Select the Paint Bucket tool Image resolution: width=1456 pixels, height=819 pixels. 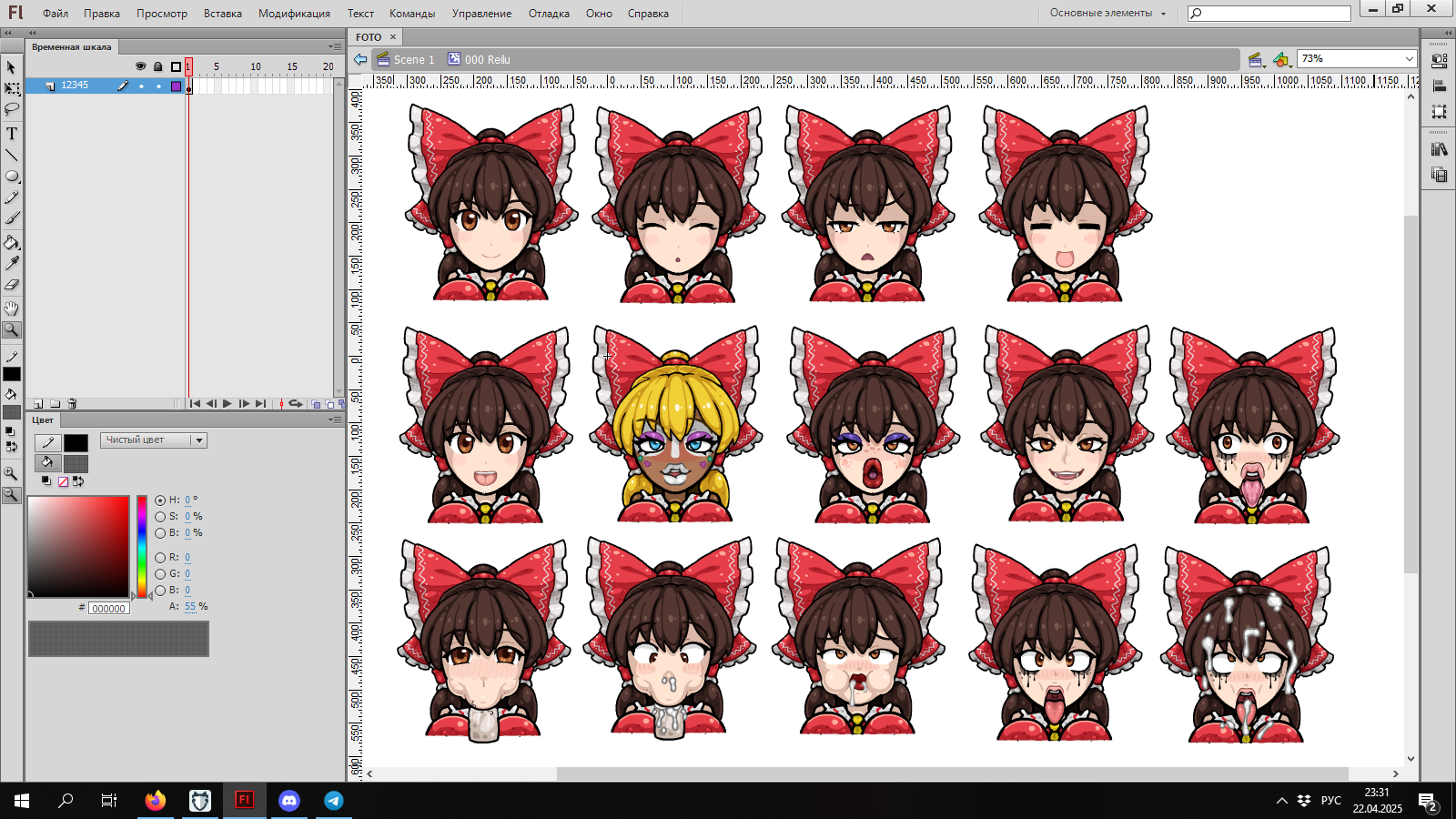(11, 243)
